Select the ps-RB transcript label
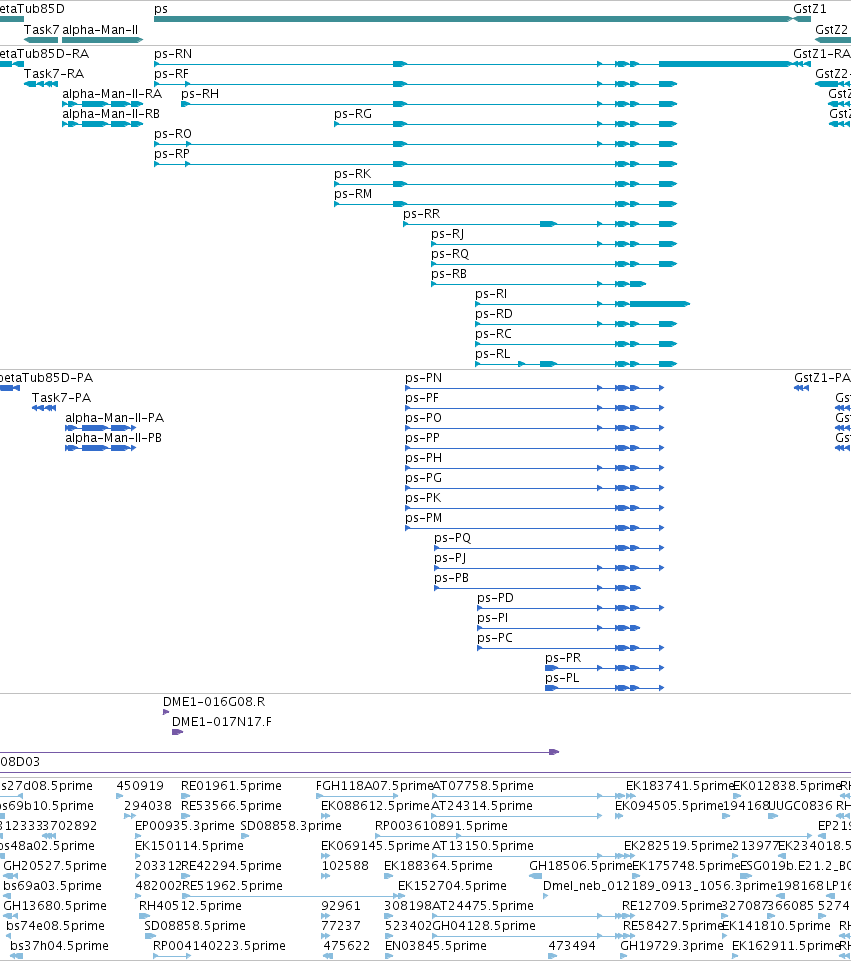851x961 pixels. click(449, 274)
